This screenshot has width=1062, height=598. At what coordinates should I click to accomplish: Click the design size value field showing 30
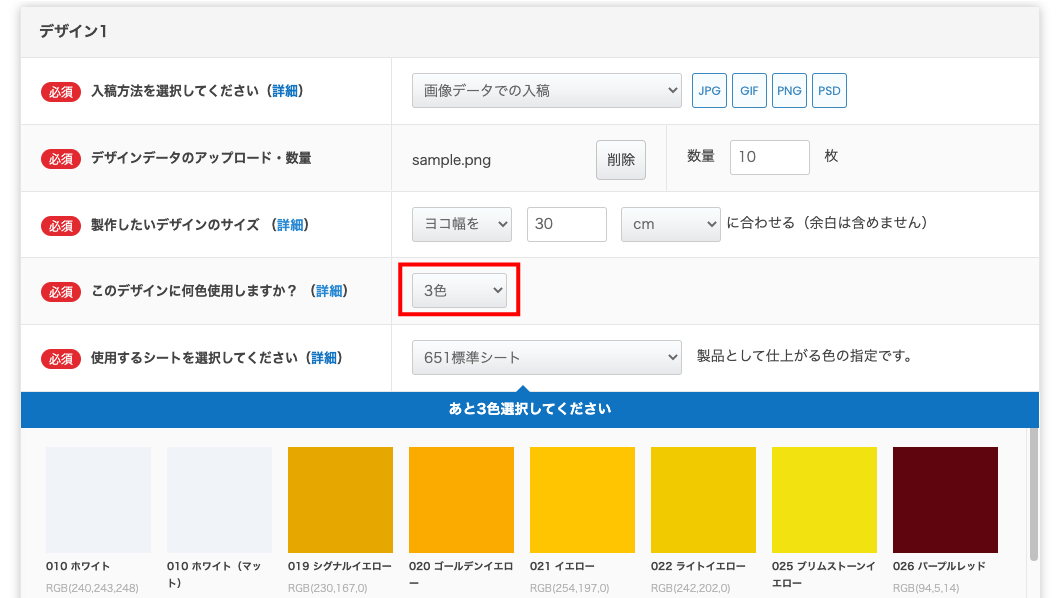[x=566, y=224]
